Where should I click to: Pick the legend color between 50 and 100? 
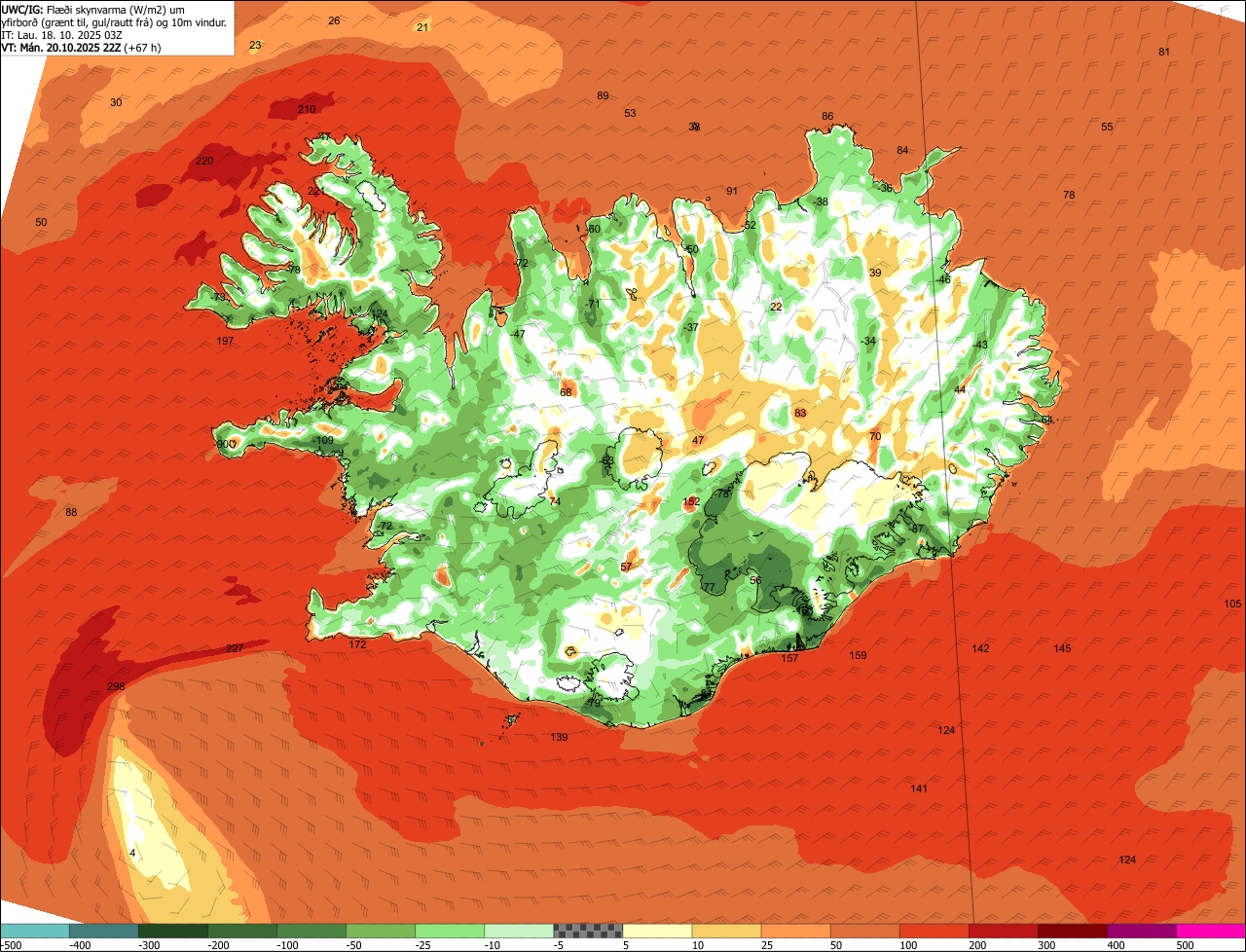click(865, 931)
